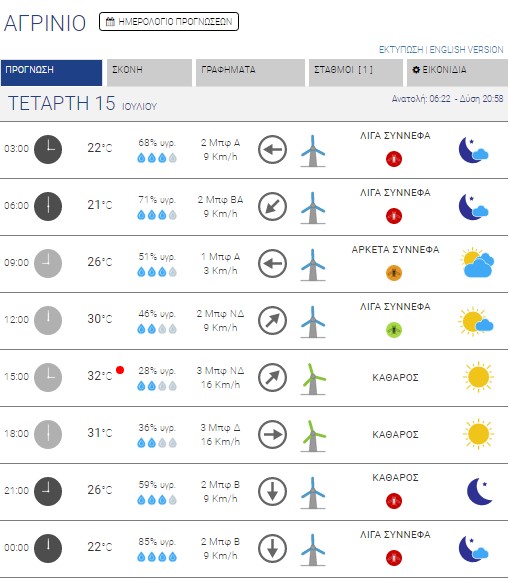Switch to the ΣΚΟΝΗ tab
509x578 pixels.
149,73
